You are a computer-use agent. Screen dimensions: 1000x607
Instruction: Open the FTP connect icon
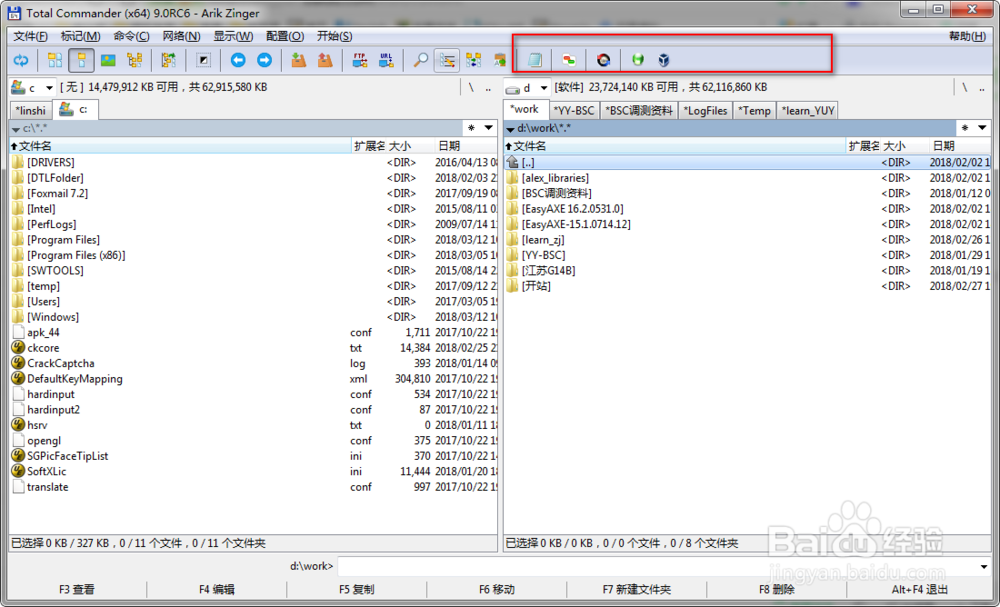tap(360, 61)
